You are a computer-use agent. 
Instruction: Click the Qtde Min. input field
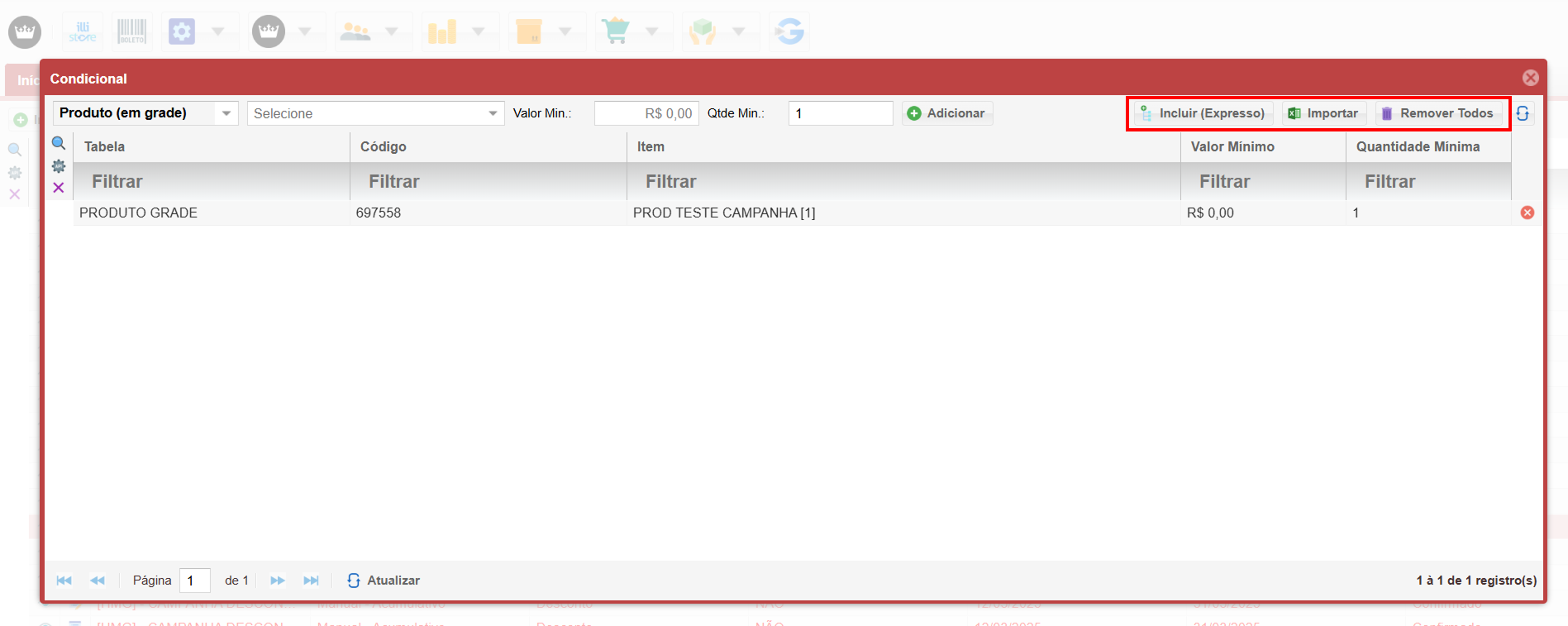[x=840, y=113]
